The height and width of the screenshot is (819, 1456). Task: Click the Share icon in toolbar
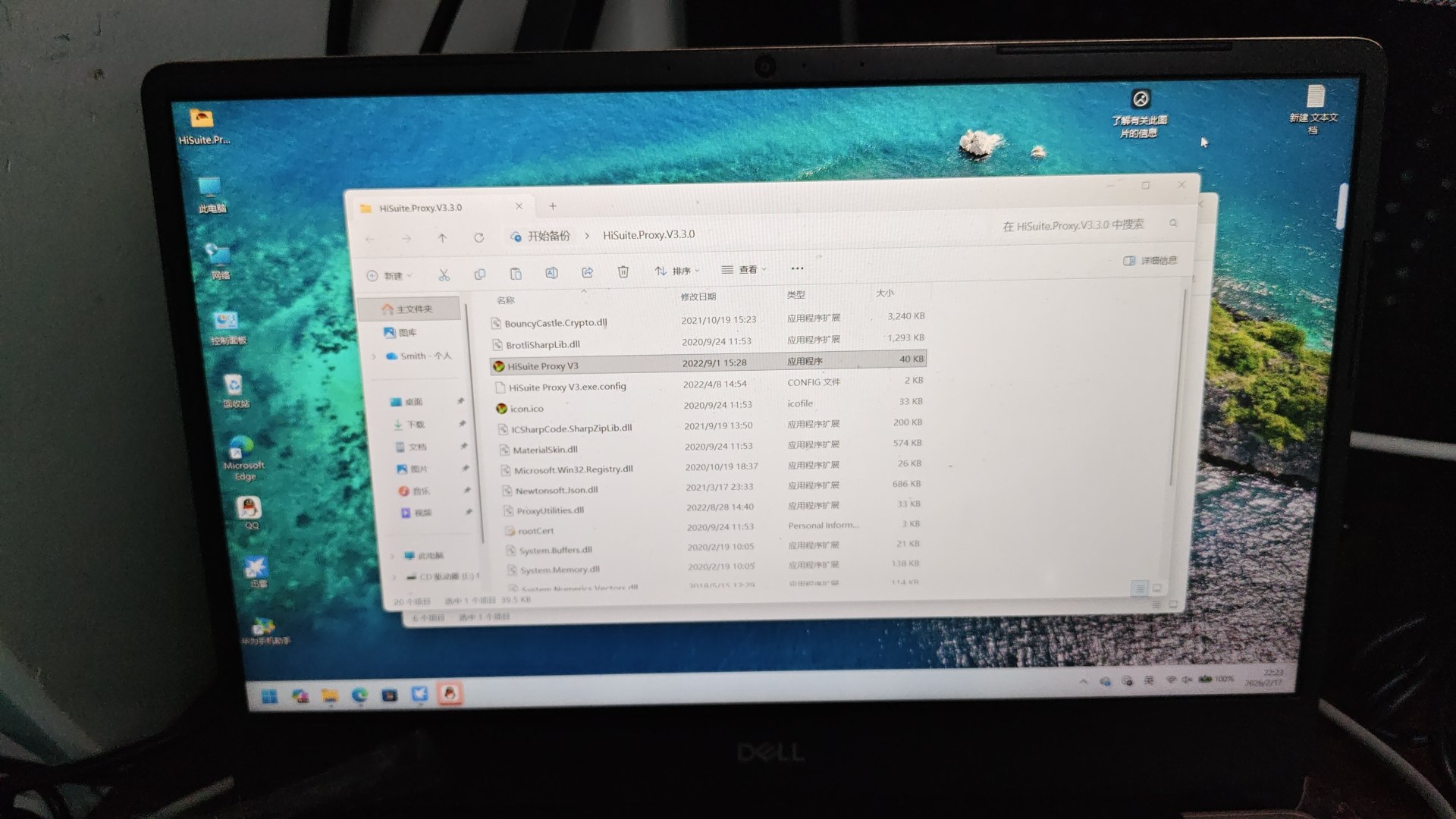pyautogui.click(x=587, y=272)
